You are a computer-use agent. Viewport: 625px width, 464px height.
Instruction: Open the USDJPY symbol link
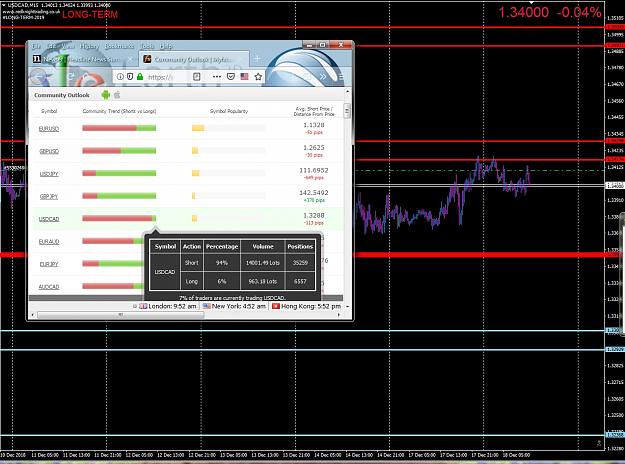pyautogui.click(x=49, y=174)
